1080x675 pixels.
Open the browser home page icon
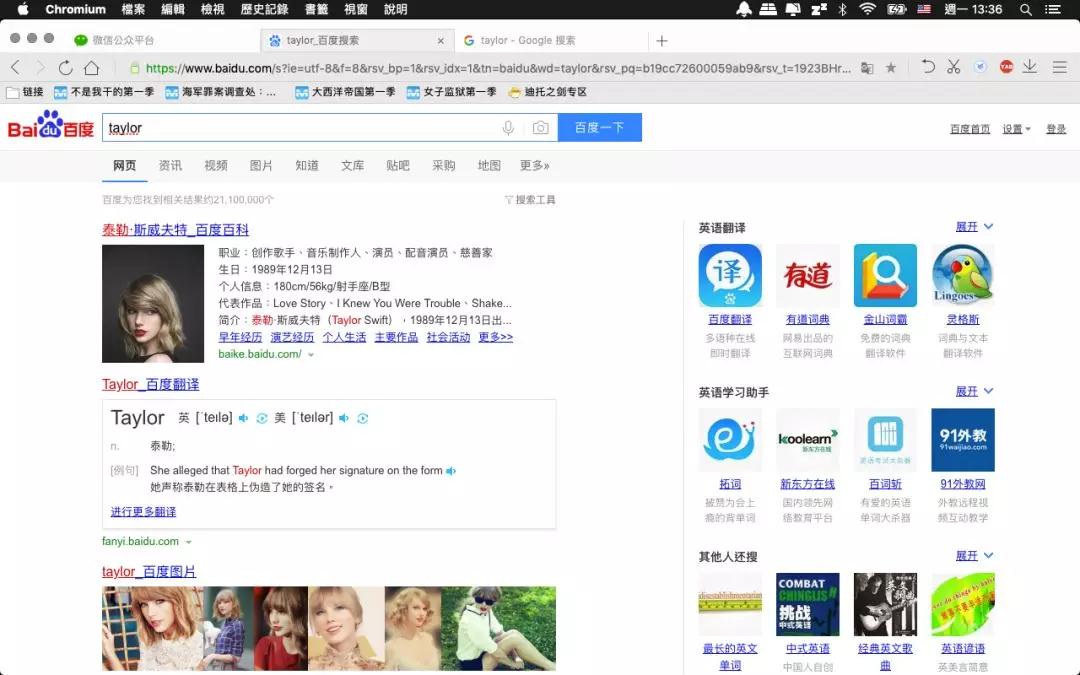[92, 68]
